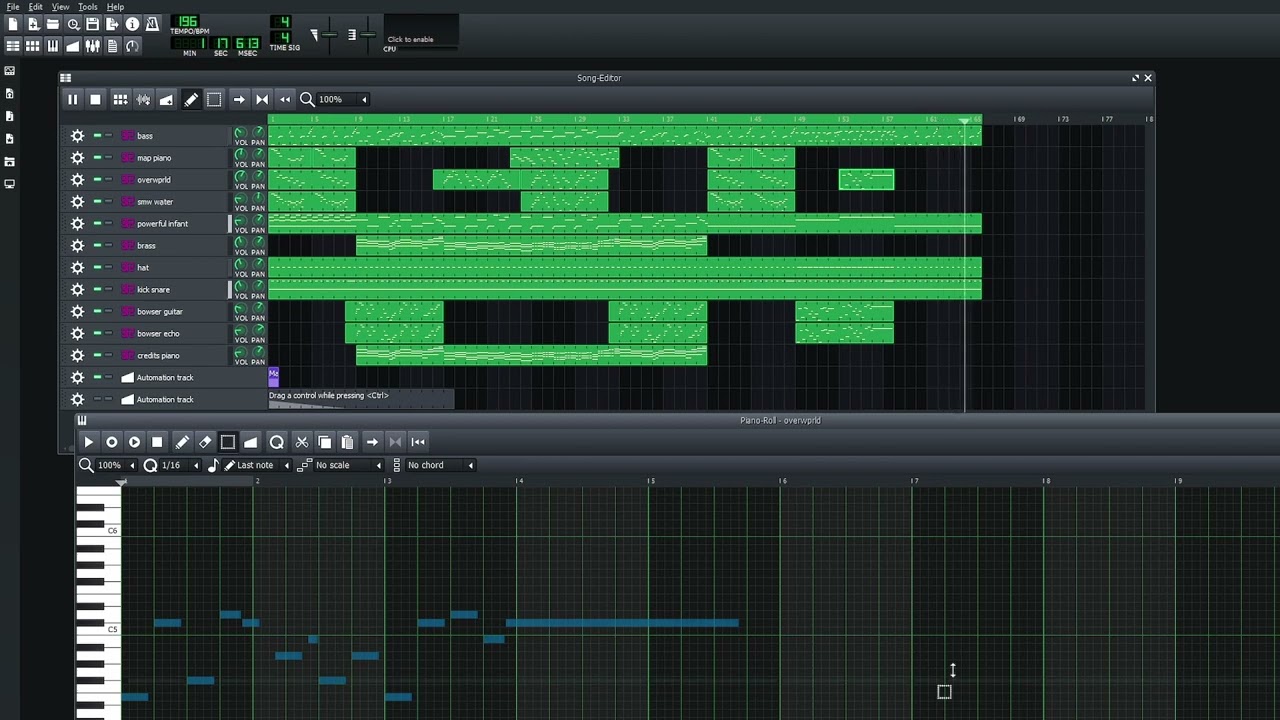Open the gear menu for brass track
Viewport: 1280px width, 720px height.
(77, 246)
